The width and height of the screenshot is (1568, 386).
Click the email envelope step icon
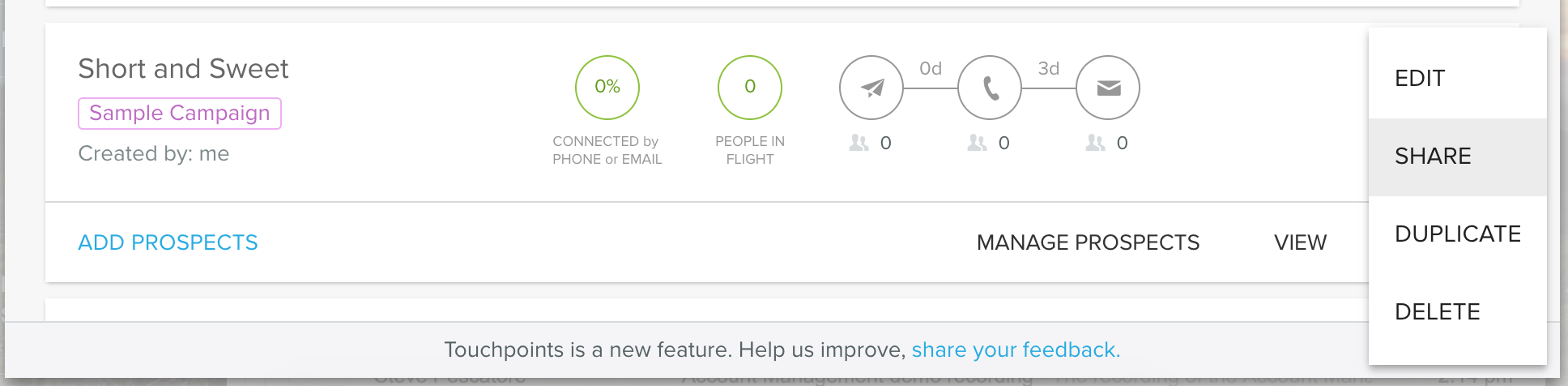pyautogui.click(x=1108, y=88)
